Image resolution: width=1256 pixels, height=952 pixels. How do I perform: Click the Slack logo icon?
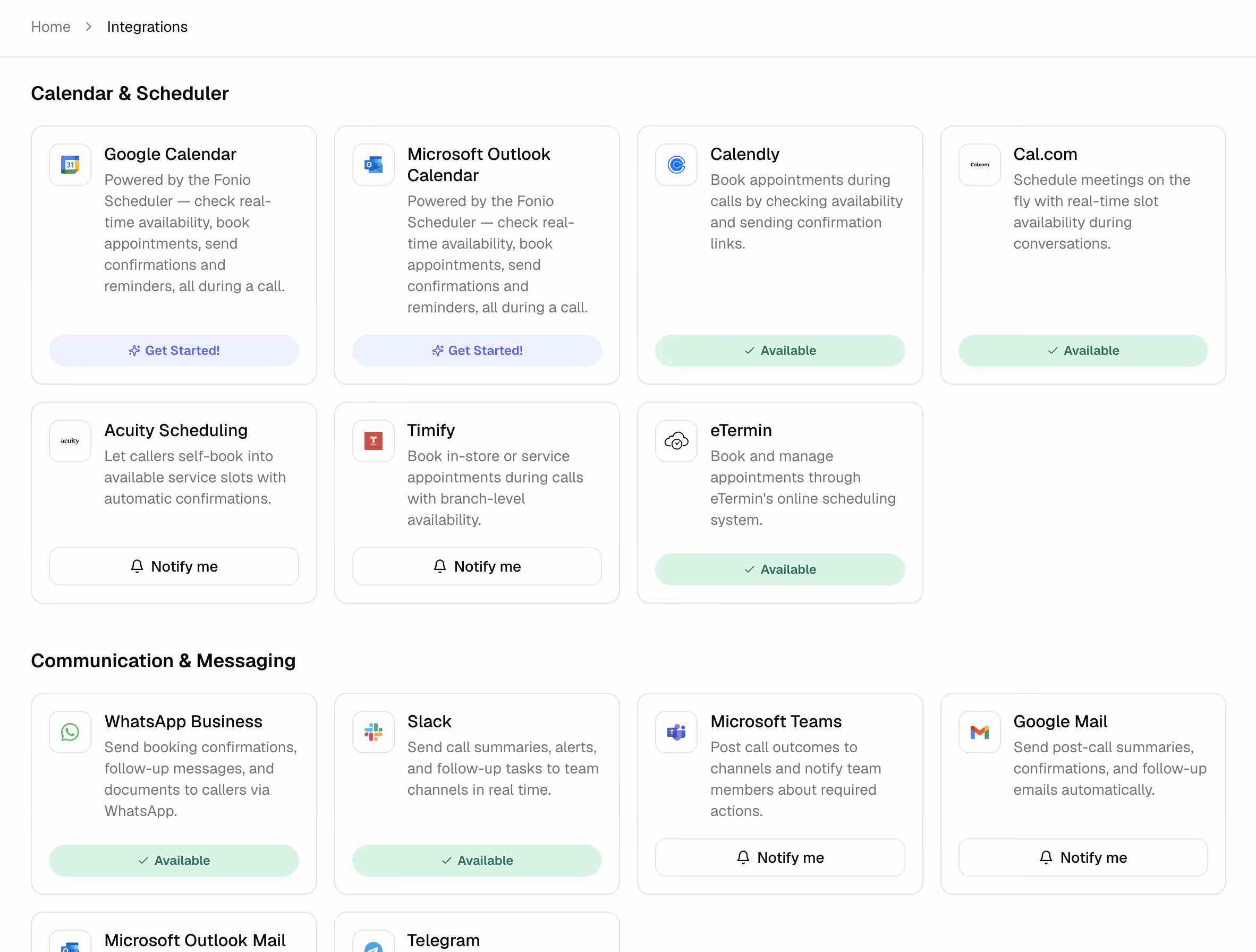[373, 732]
